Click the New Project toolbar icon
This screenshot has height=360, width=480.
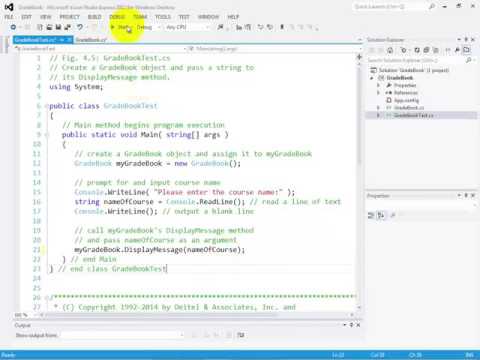coord(40,27)
